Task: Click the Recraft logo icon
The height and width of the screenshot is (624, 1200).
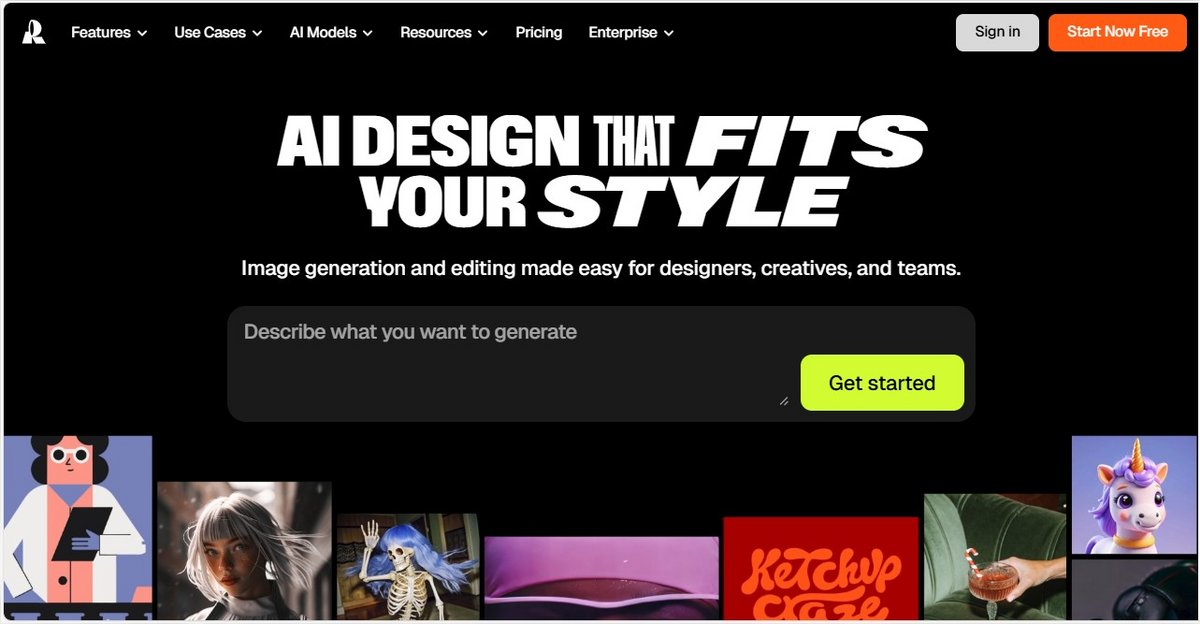Action: (33, 32)
